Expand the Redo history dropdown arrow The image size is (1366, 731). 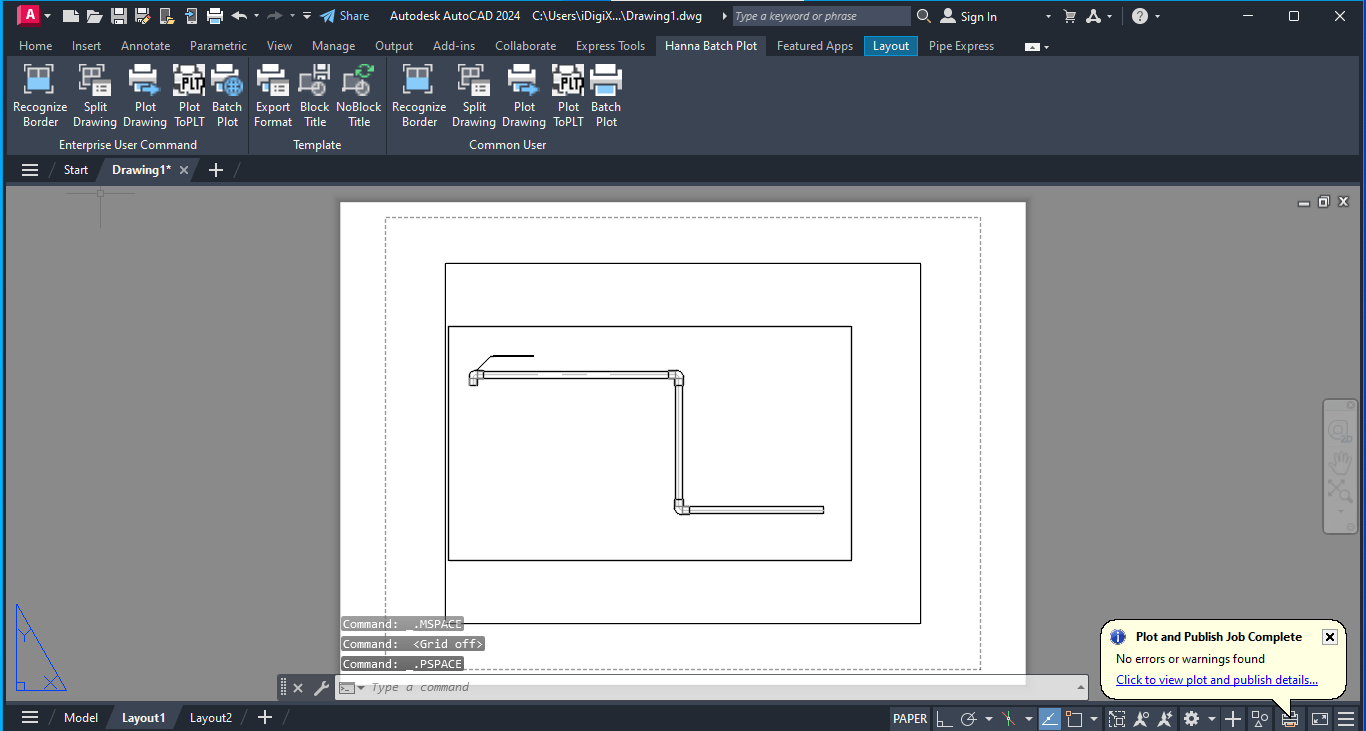[x=292, y=16]
